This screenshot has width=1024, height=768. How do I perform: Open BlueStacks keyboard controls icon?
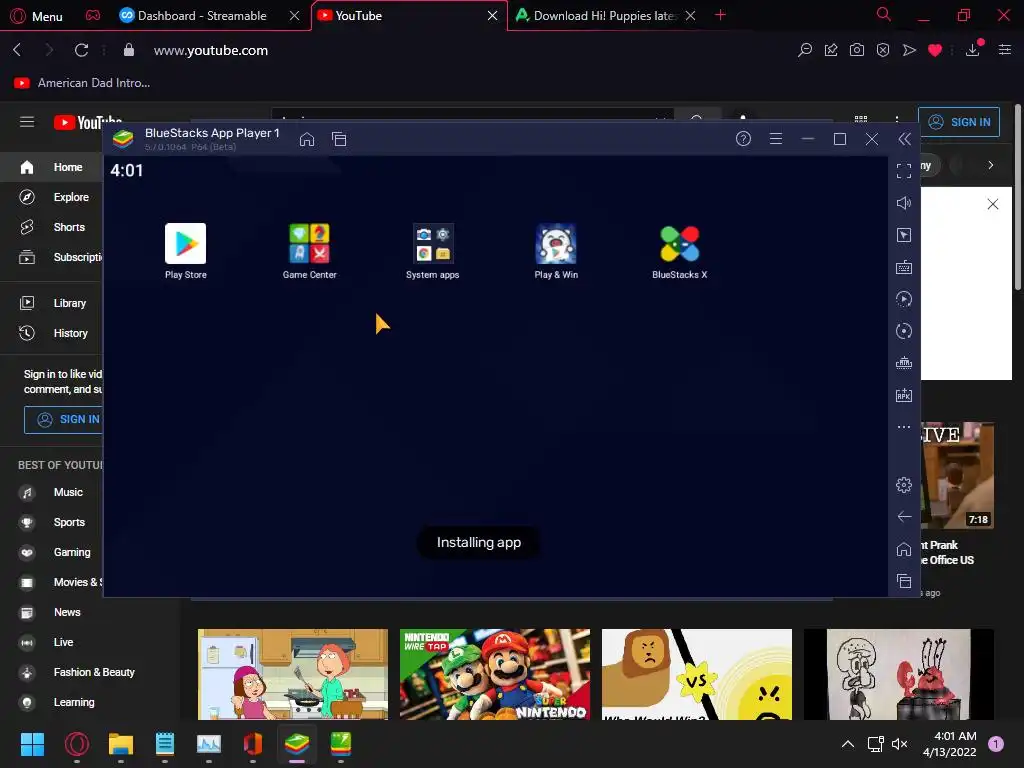point(904,267)
